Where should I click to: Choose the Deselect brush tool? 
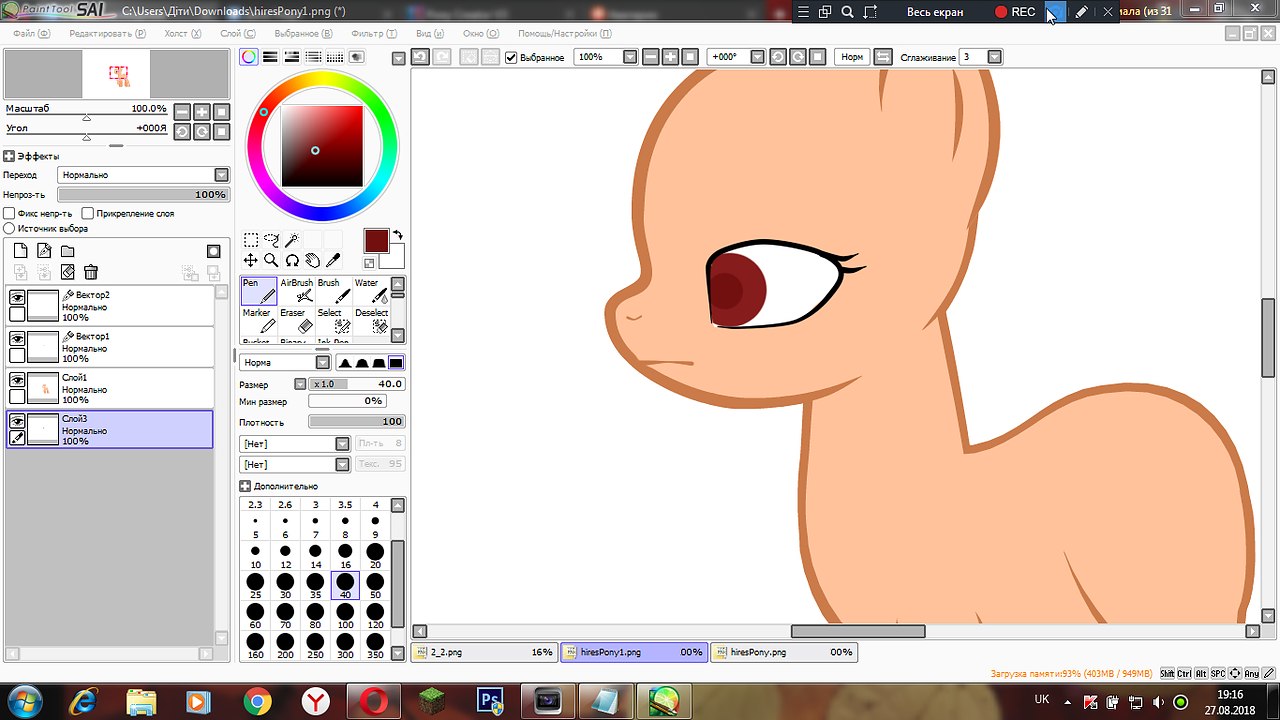[371, 321]
